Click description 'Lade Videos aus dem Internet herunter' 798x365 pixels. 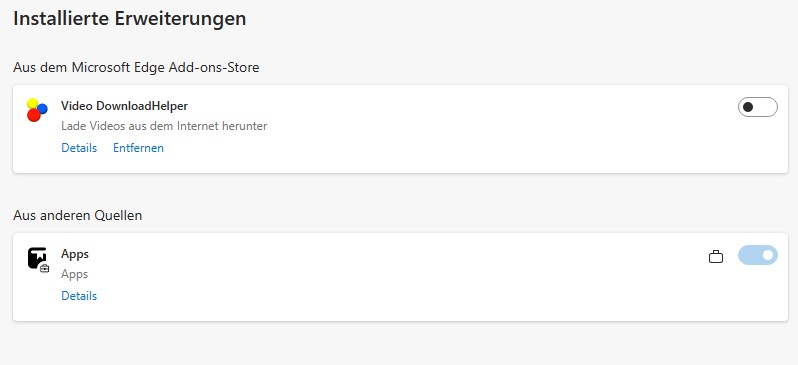click(x=164, y=126)
